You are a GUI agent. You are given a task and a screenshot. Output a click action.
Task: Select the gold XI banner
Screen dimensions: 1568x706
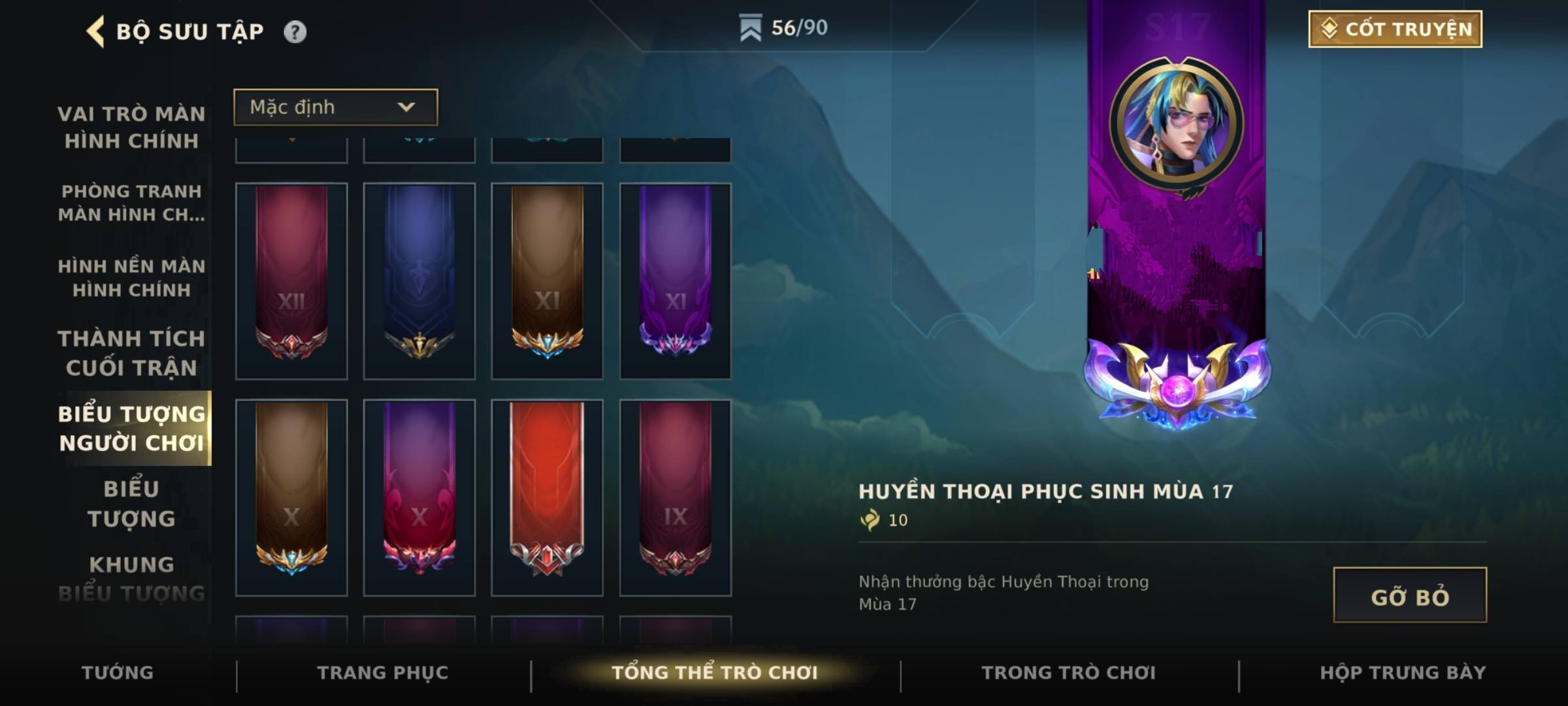547,281
